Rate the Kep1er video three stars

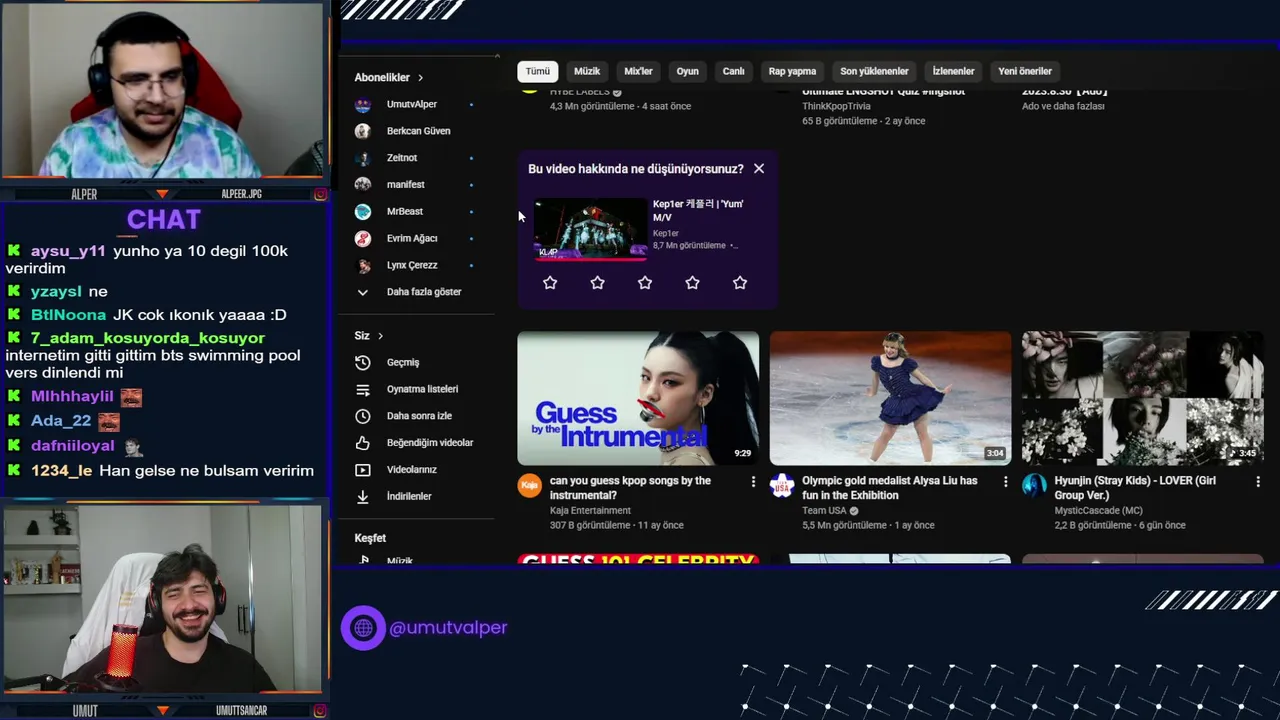pyautogui.click(x=645, y=283)
